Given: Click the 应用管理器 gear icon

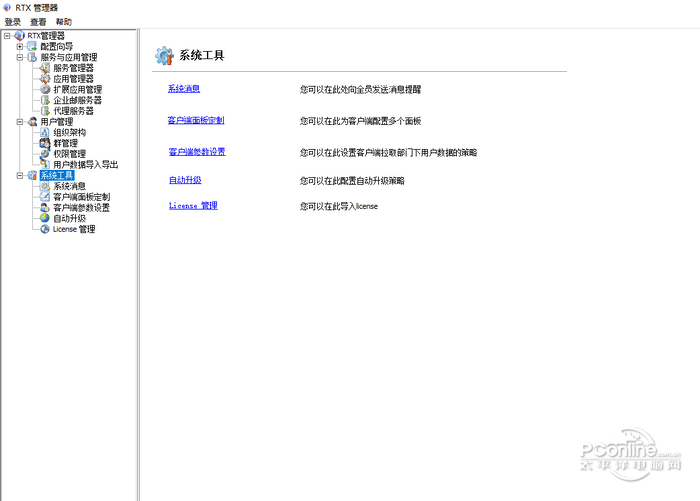Looking at the screenshot, I should (45, 79).
